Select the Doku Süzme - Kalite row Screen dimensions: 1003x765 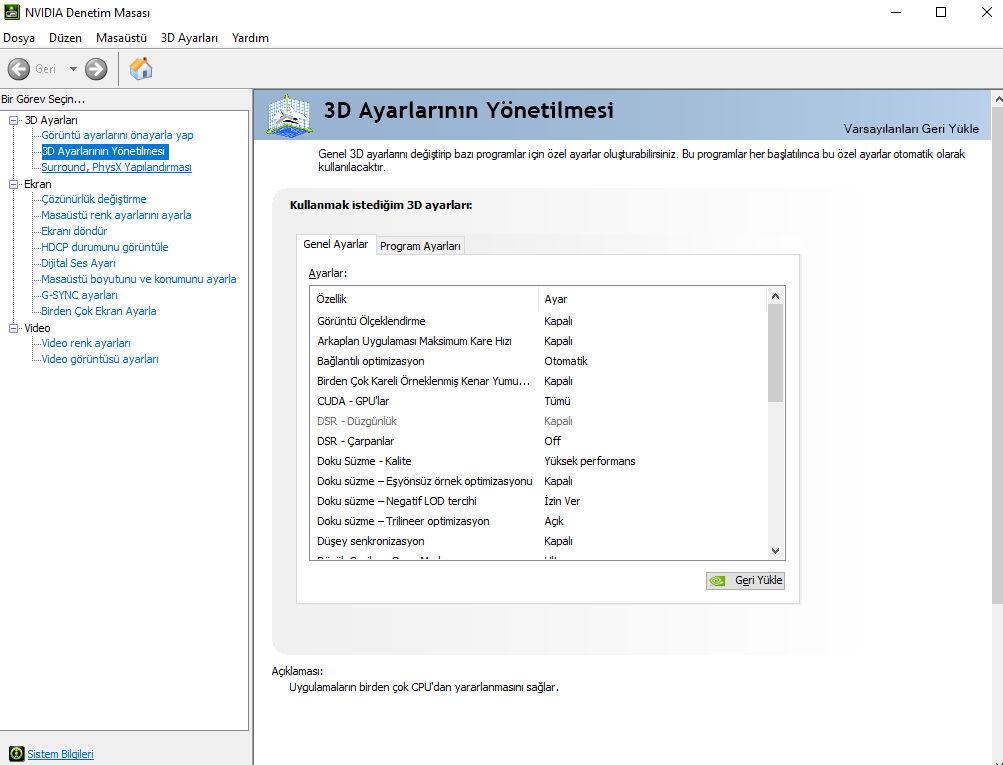tap(537, 461)
